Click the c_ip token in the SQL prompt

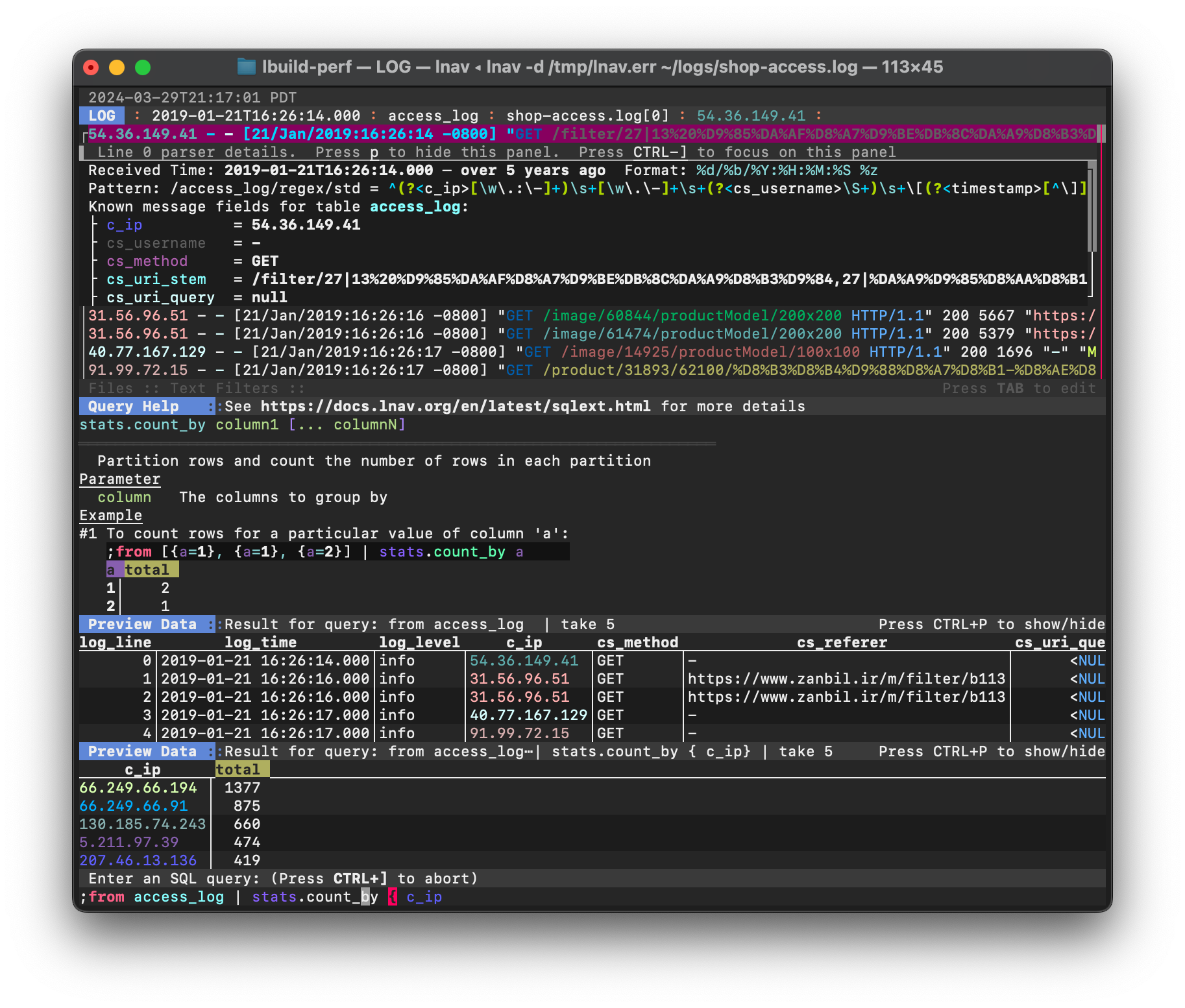[x=424, y=896]
